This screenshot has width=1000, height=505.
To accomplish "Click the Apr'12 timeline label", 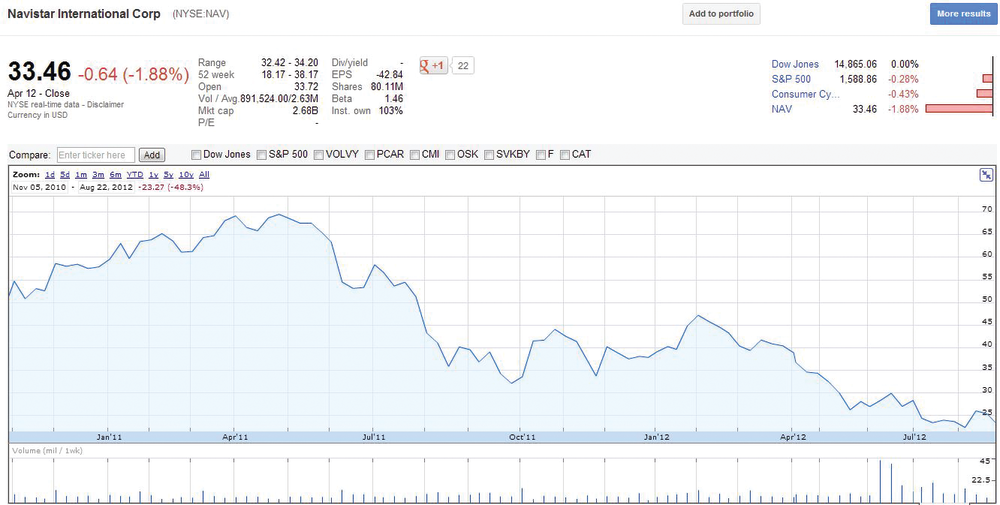I will [x=794, y=437].
